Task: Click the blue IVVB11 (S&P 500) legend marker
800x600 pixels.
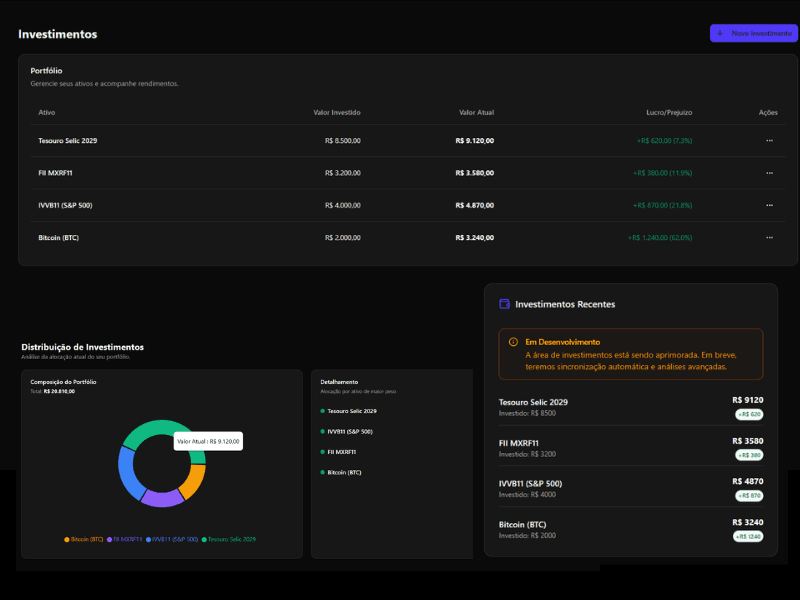Action: tap(149, 539)
